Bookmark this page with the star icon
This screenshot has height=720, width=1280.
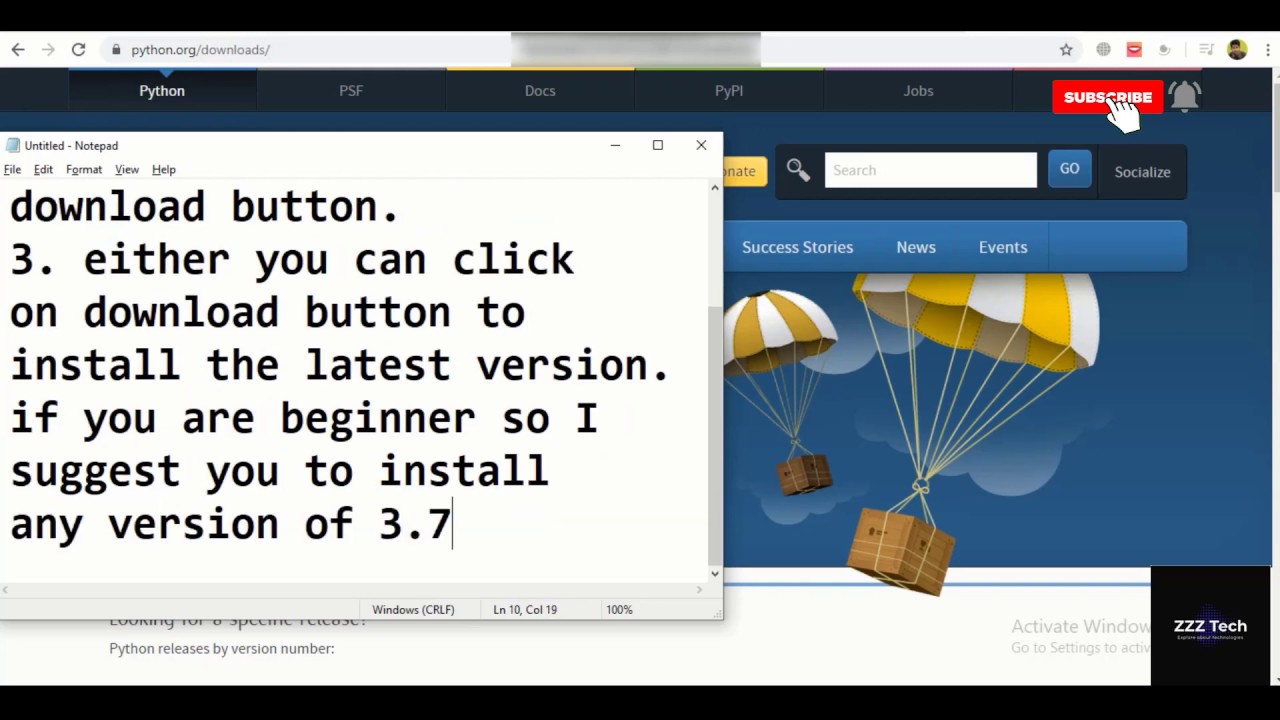pyautogui.click(x=1066, y=50)
